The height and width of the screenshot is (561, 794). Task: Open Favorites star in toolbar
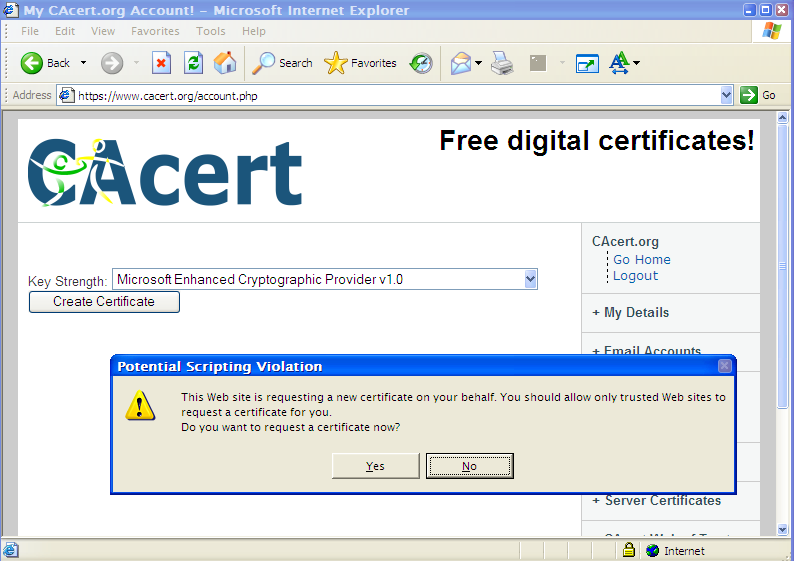tap(361, 63)
